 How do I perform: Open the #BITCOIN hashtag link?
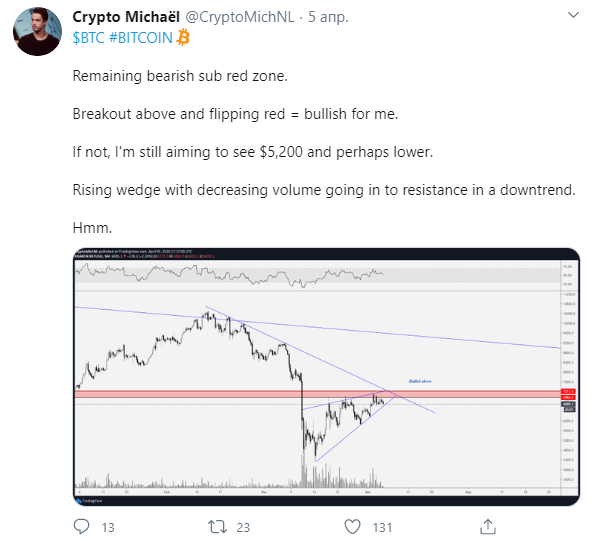point(140,38)
